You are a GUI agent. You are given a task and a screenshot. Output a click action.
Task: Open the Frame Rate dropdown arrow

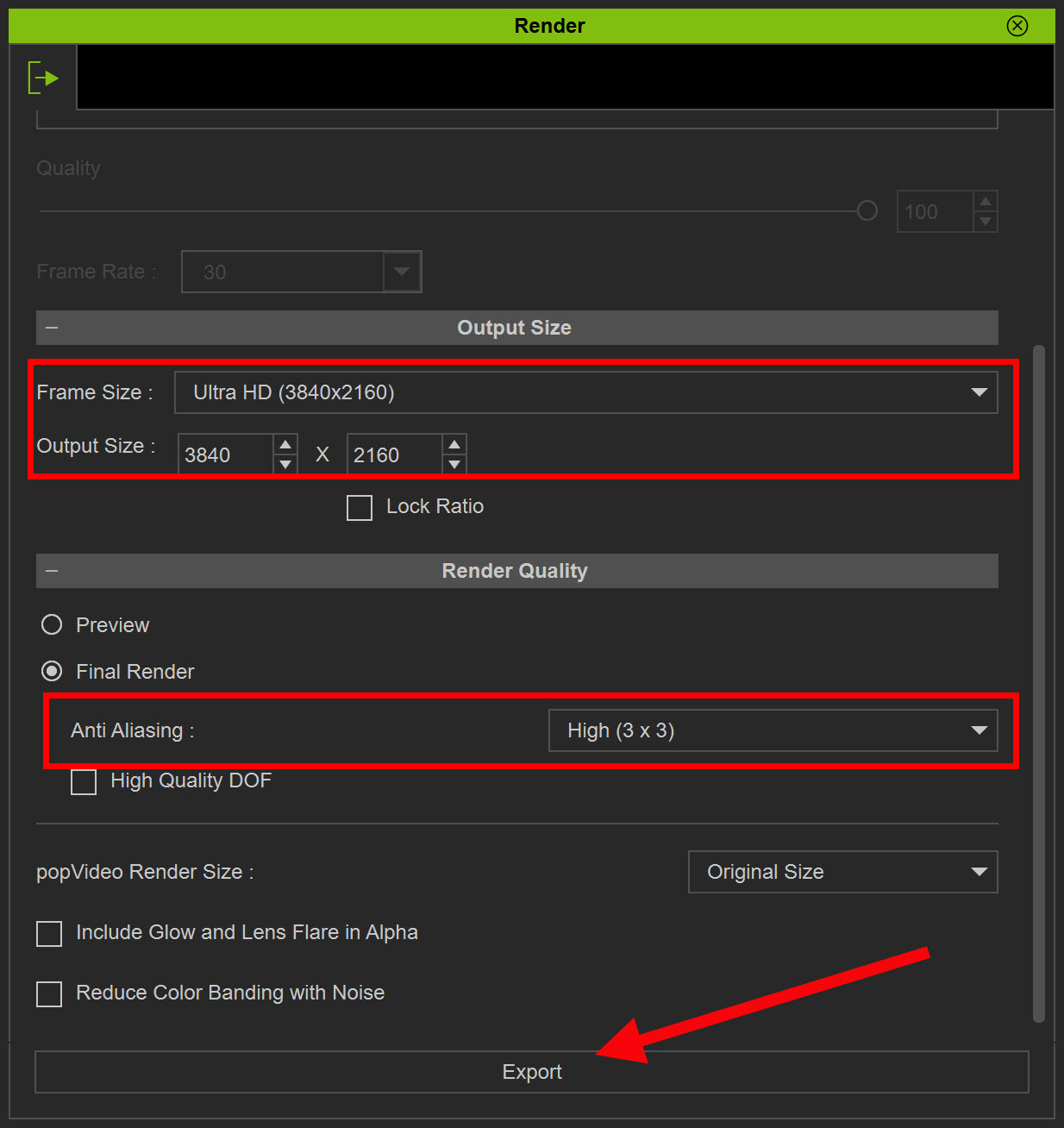point(402,272)
